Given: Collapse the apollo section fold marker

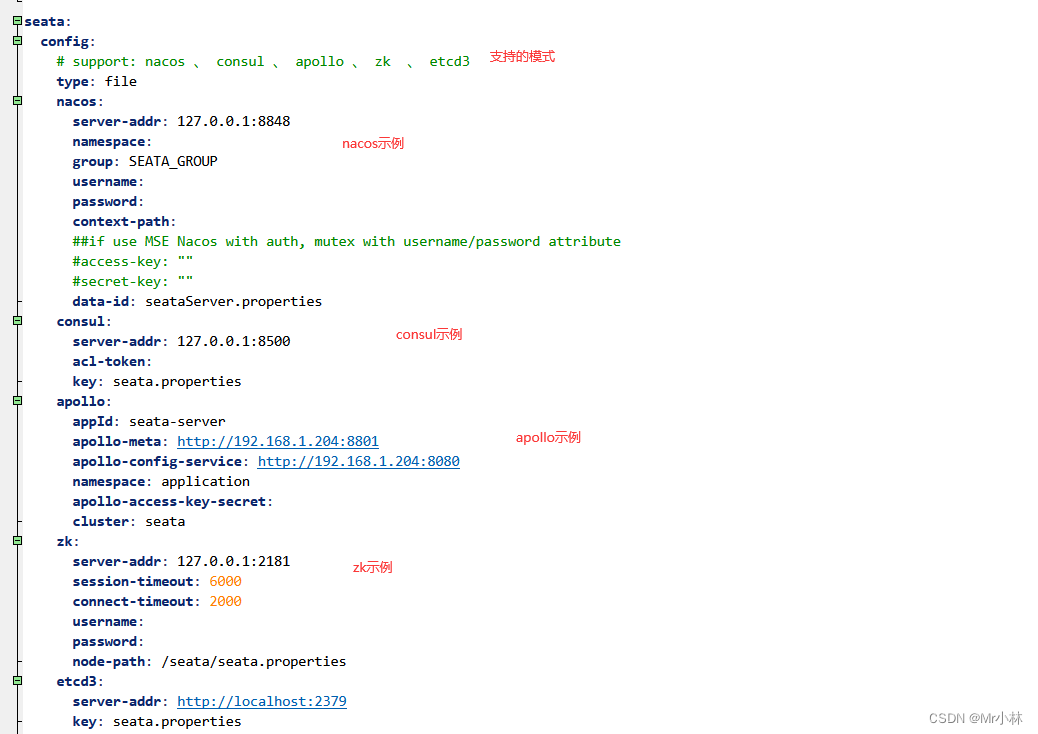Looking at the screenshot, I should click(x=18, y=400).
